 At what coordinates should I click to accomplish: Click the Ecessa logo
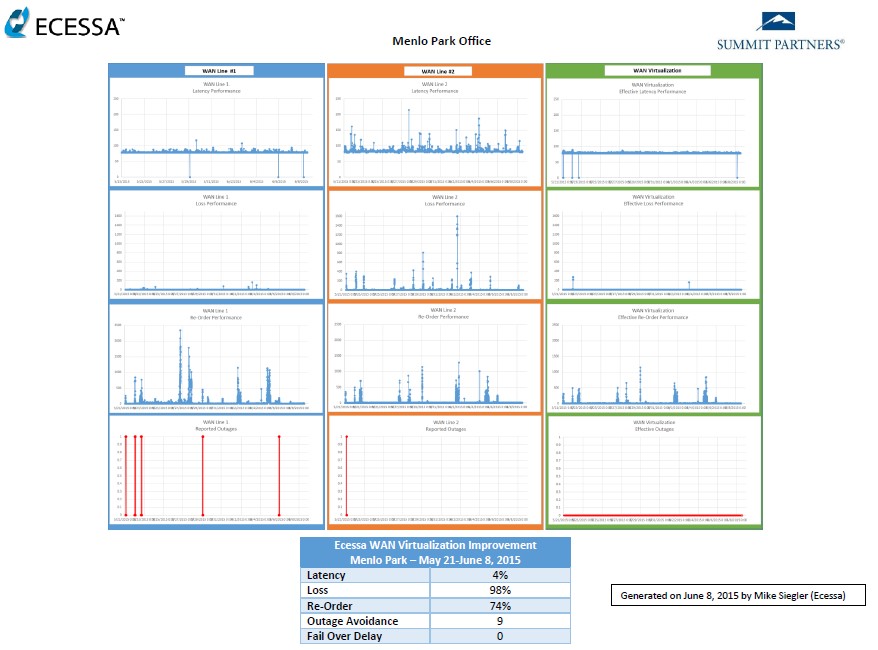[64, 23]
